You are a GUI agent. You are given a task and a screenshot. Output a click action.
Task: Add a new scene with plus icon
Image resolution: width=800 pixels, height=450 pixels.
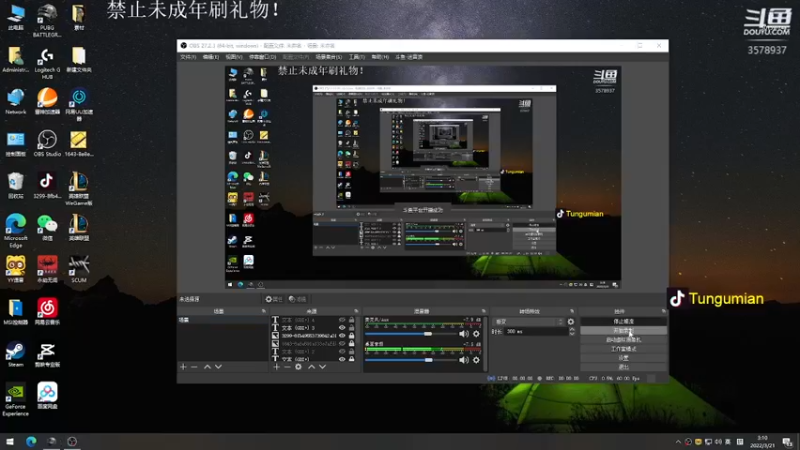tap(183, 367)
